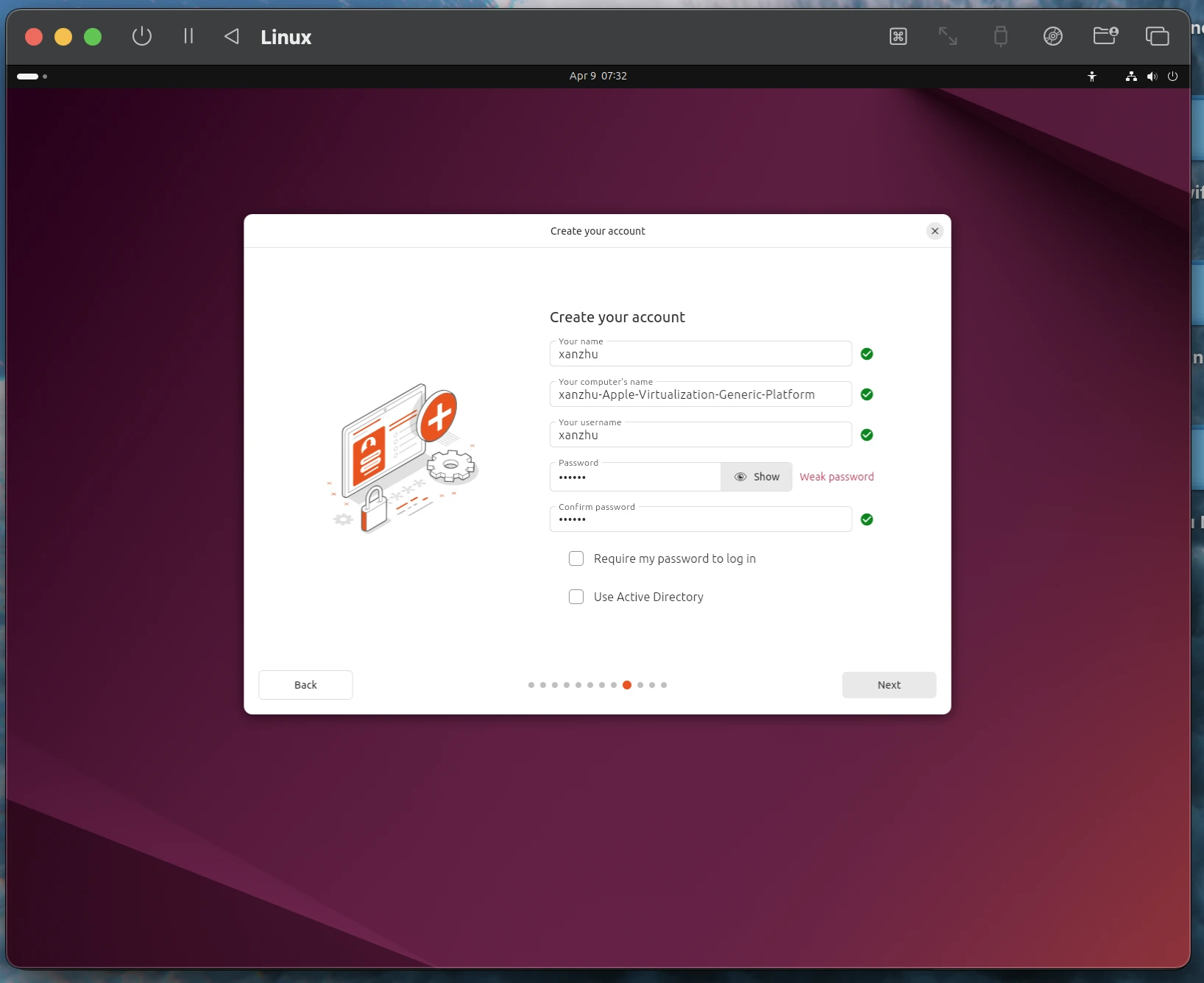Click the green checkmark beside Your name
The height and width of the screenshot is (983, 1204).
coord(867,354)
